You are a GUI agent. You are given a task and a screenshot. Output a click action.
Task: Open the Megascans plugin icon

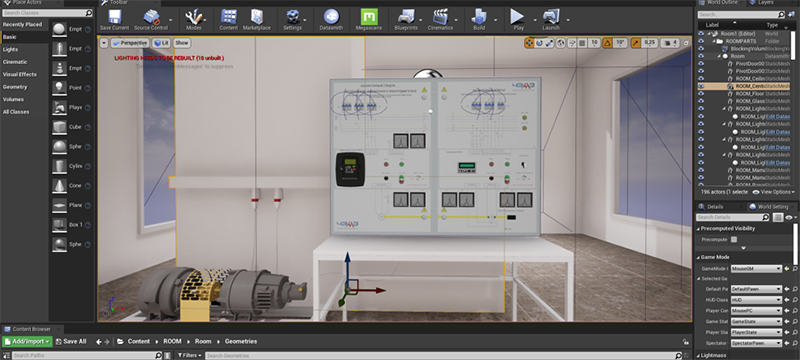[x=369, y=17]
